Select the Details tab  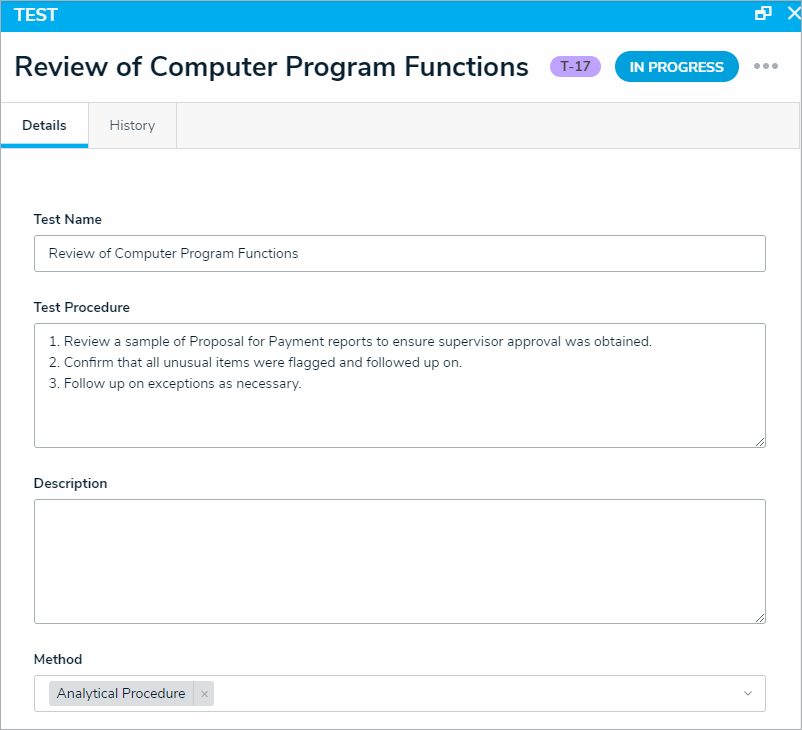(x=44, y=126)
